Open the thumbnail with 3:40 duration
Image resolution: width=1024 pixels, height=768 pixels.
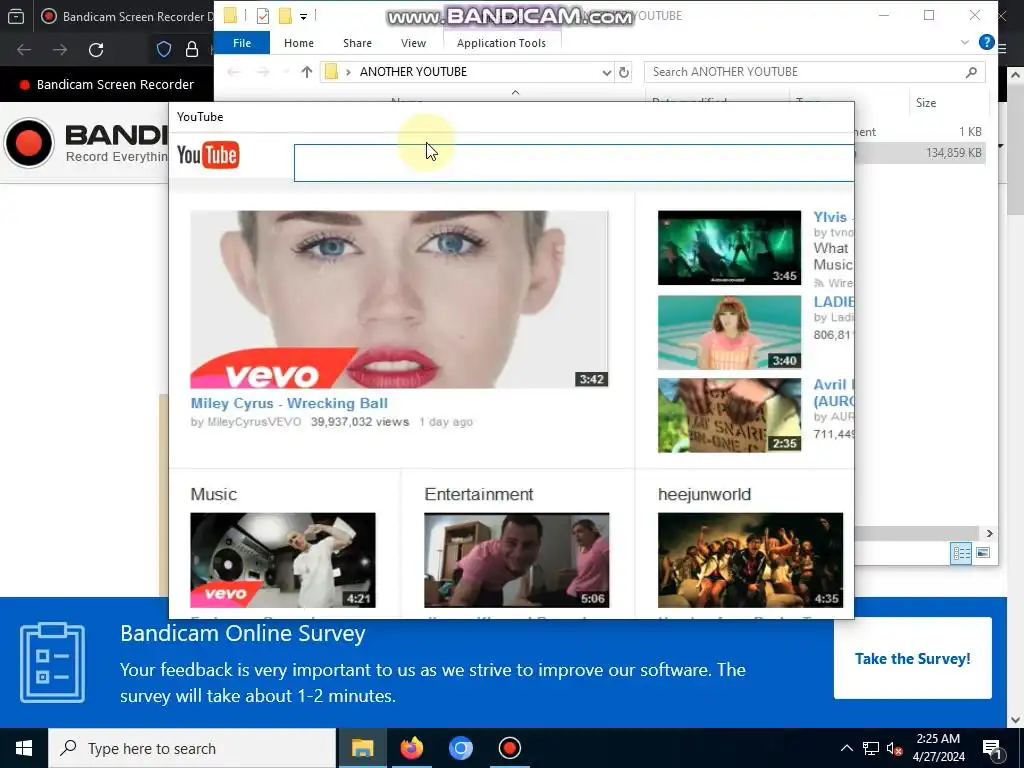[x=729, y=332]
